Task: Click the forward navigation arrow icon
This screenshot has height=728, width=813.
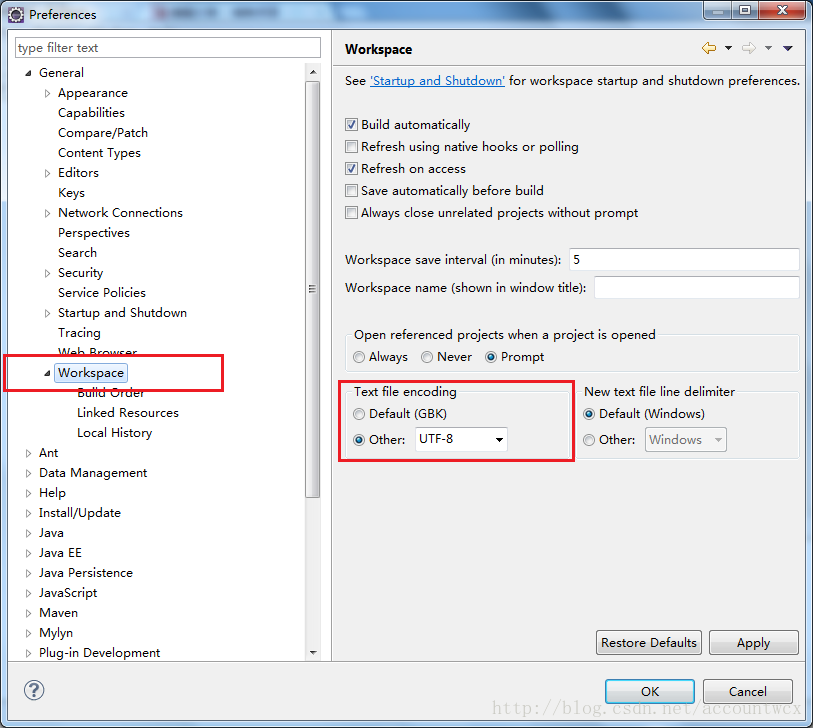Action: click(749, 48)
